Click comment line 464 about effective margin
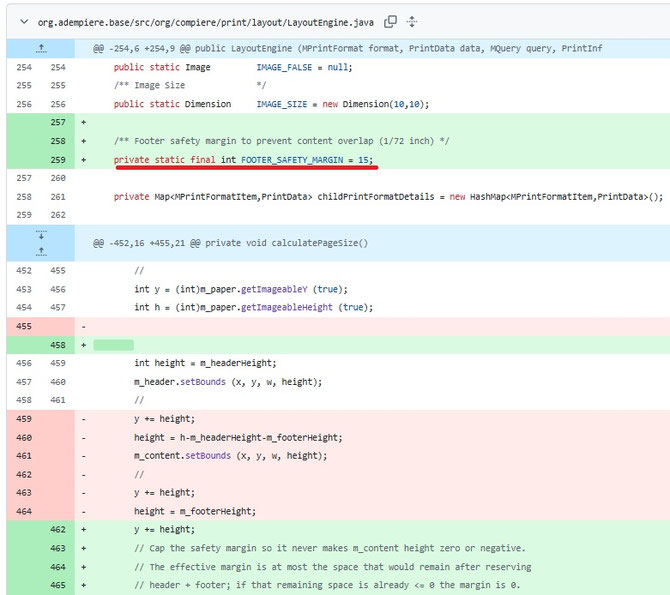The image size is (670, 595). pos(332,567)
